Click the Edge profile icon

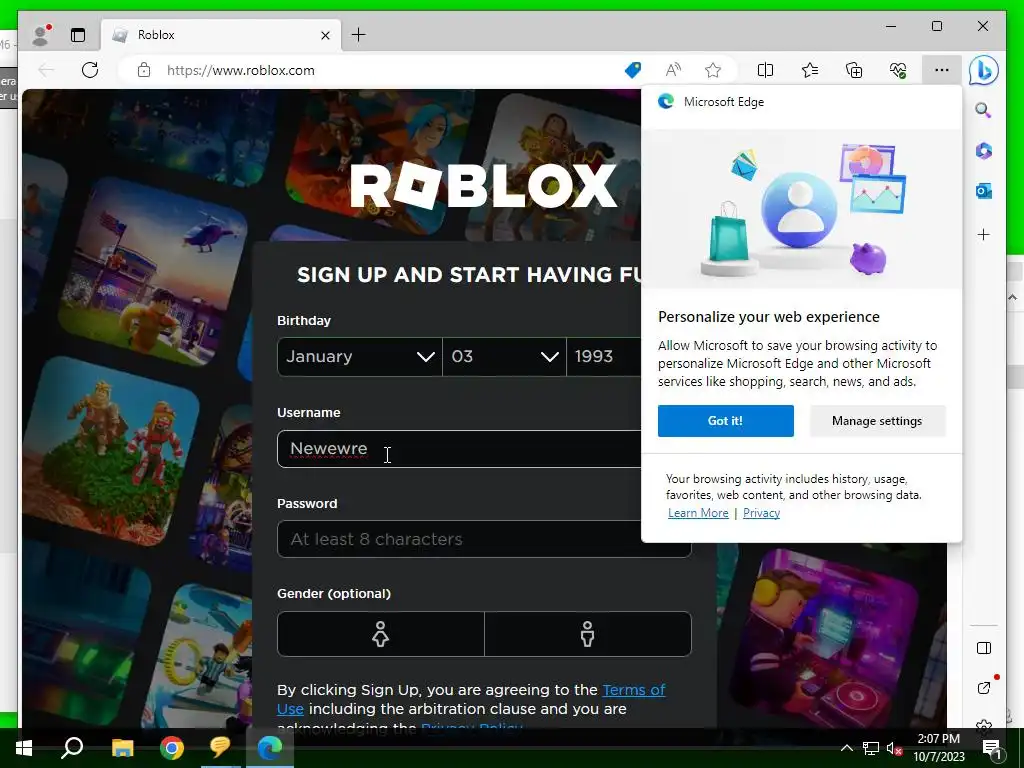[40, 35]
